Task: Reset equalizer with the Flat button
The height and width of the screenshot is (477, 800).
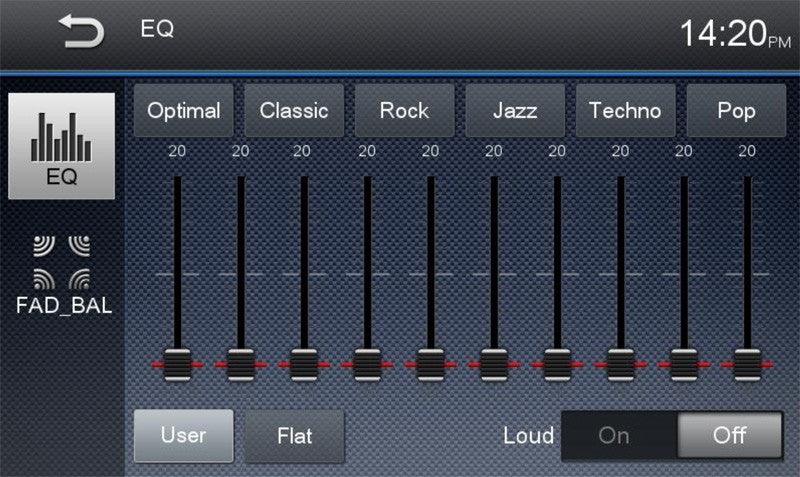Action: (x=294, y=436)
